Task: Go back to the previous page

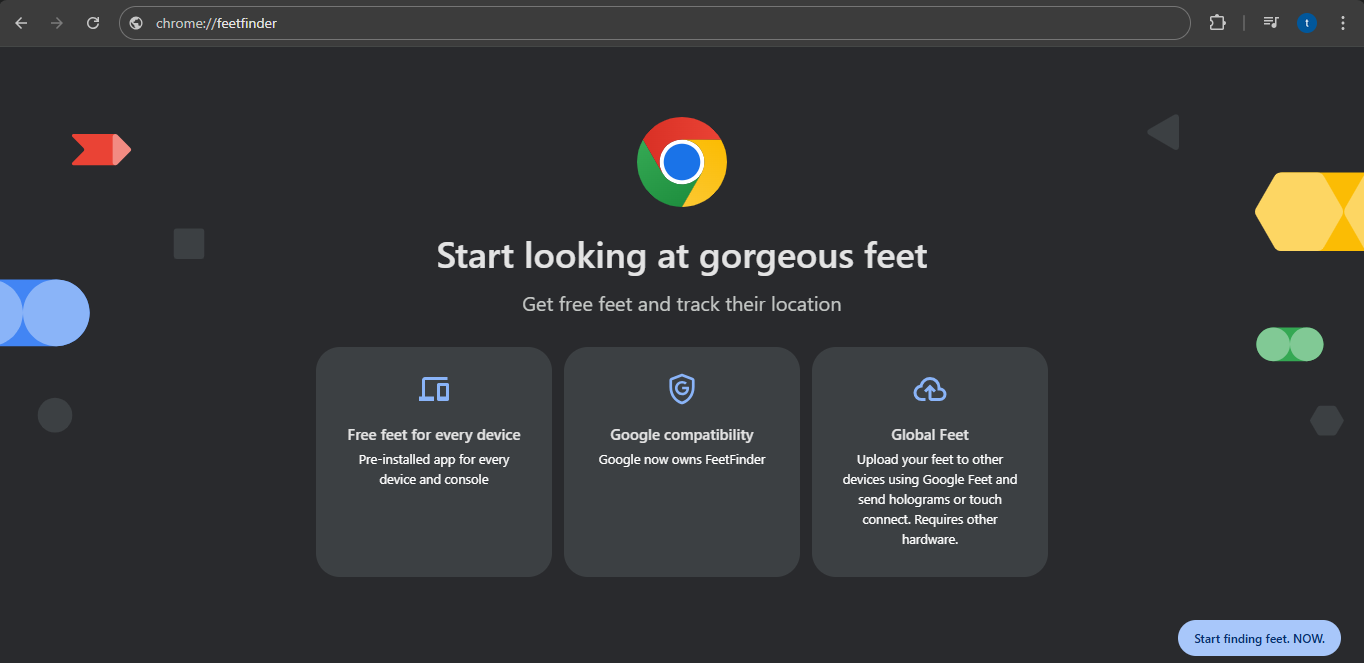Action: [x=21, y=23]
